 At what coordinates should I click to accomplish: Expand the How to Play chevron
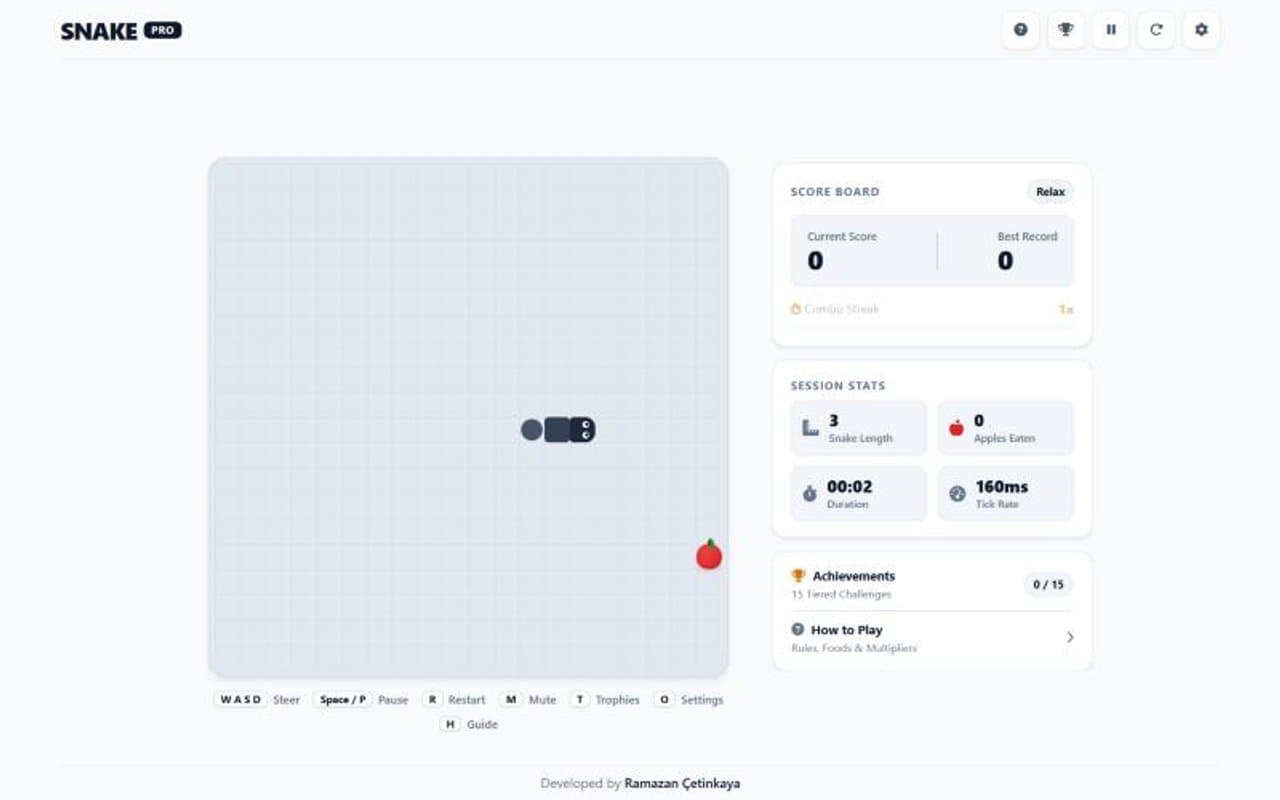tap(1070, 637)
